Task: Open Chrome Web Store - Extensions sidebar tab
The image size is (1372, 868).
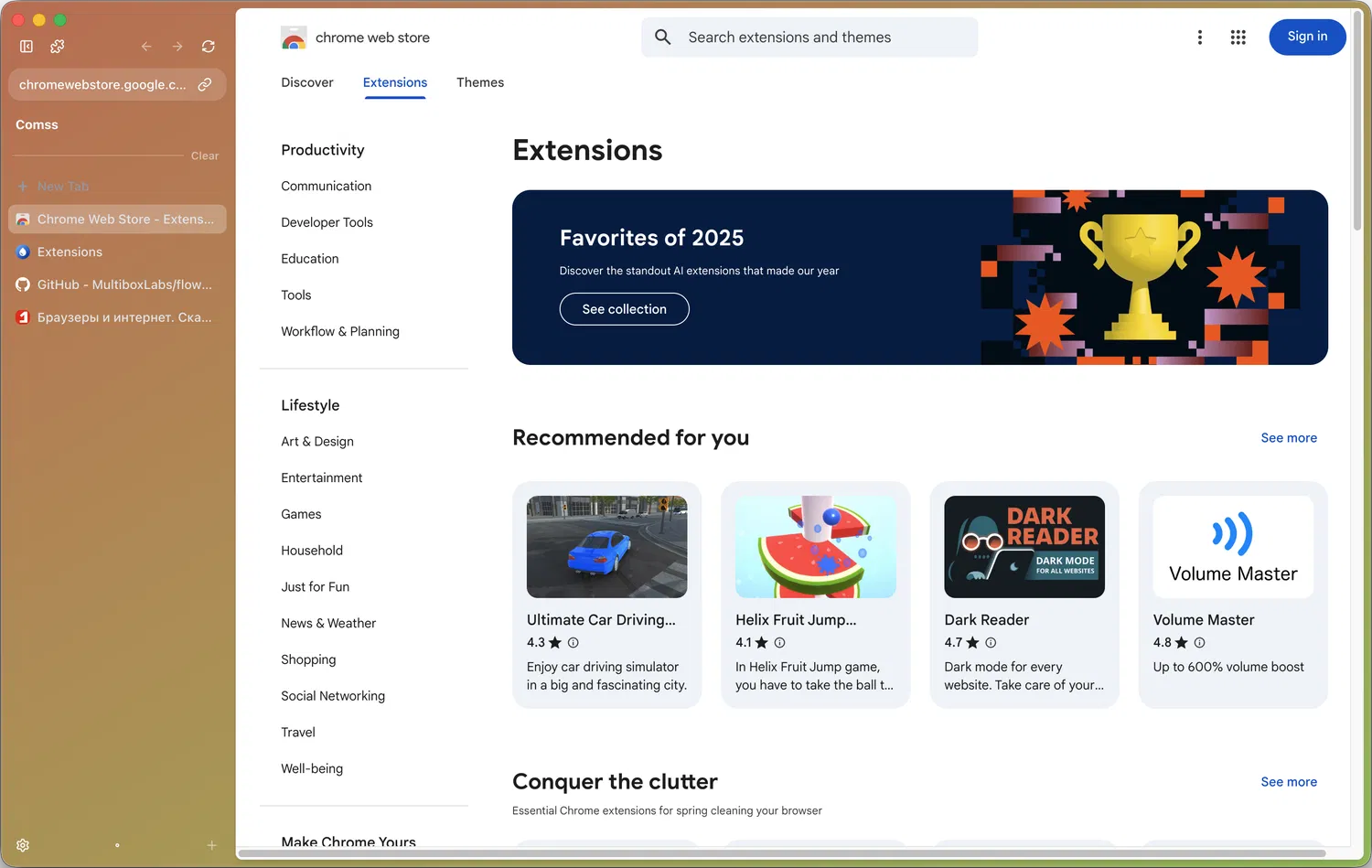Action: click(x=117, y=220)
